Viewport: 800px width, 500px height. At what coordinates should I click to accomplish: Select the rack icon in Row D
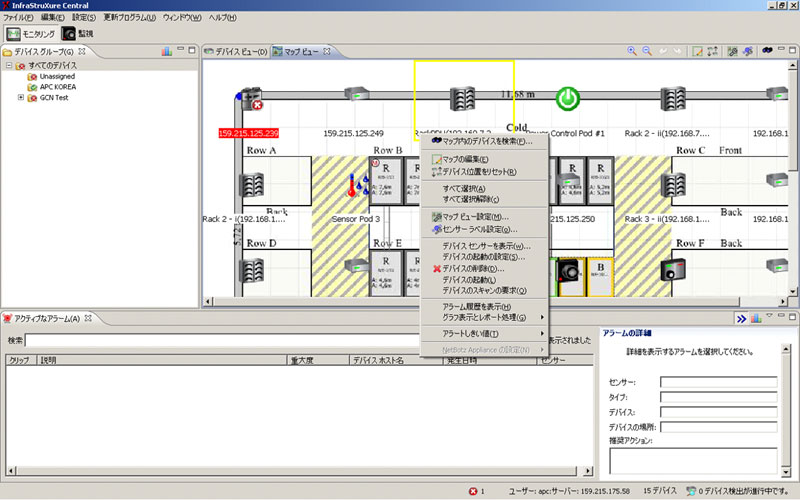click(x=252, y=270)
